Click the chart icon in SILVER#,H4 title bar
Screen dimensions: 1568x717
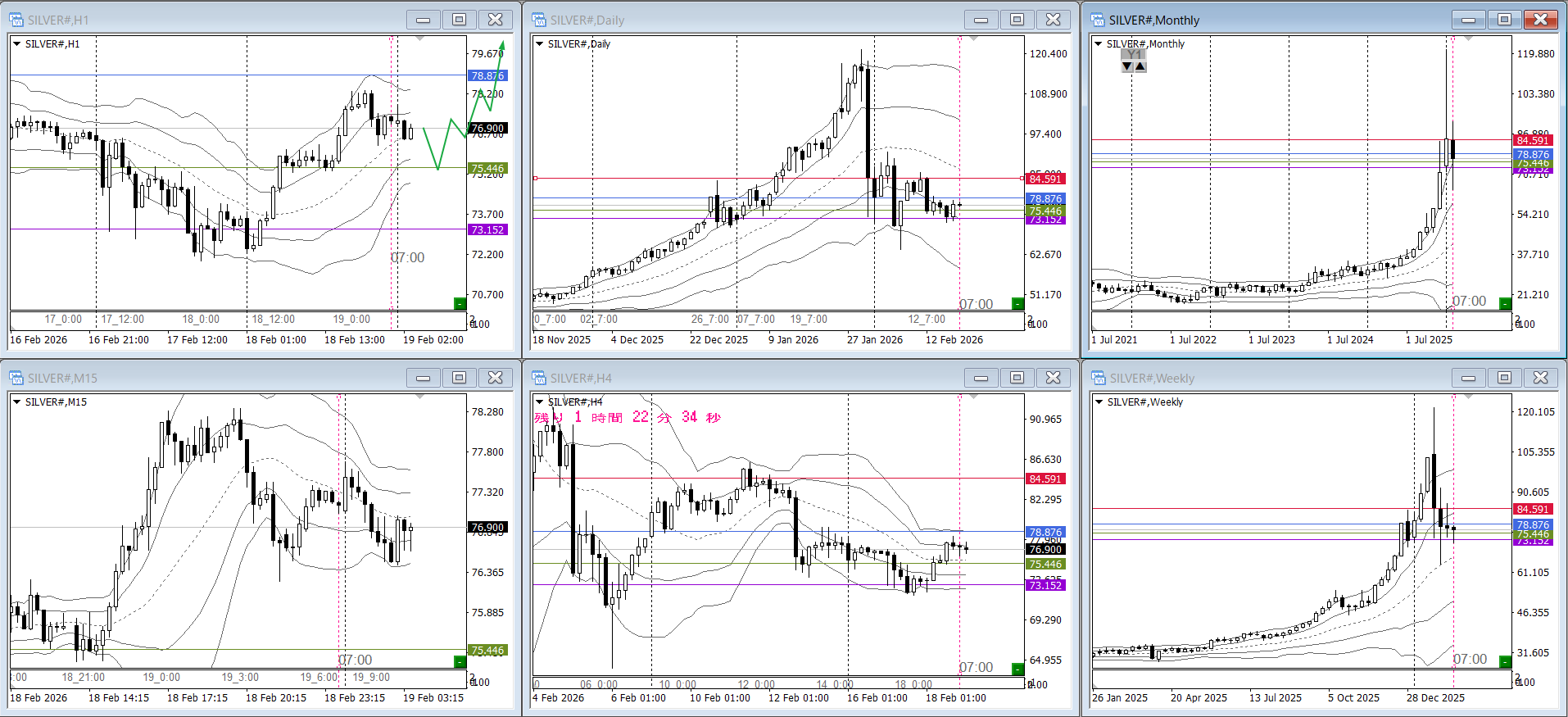tap(538, 378)
